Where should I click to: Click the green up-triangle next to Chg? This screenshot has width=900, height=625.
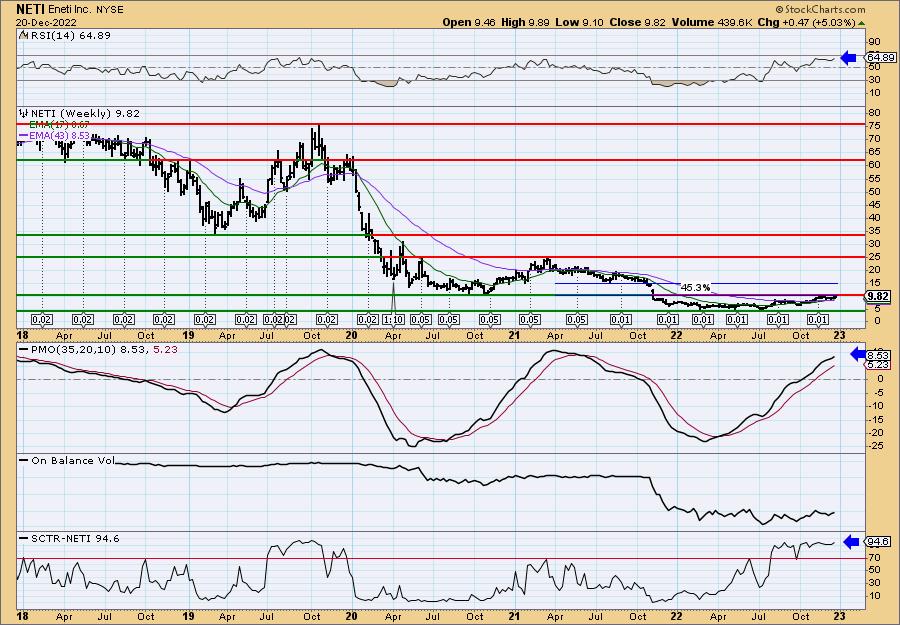pyautogui.click(x=861, y=23)
